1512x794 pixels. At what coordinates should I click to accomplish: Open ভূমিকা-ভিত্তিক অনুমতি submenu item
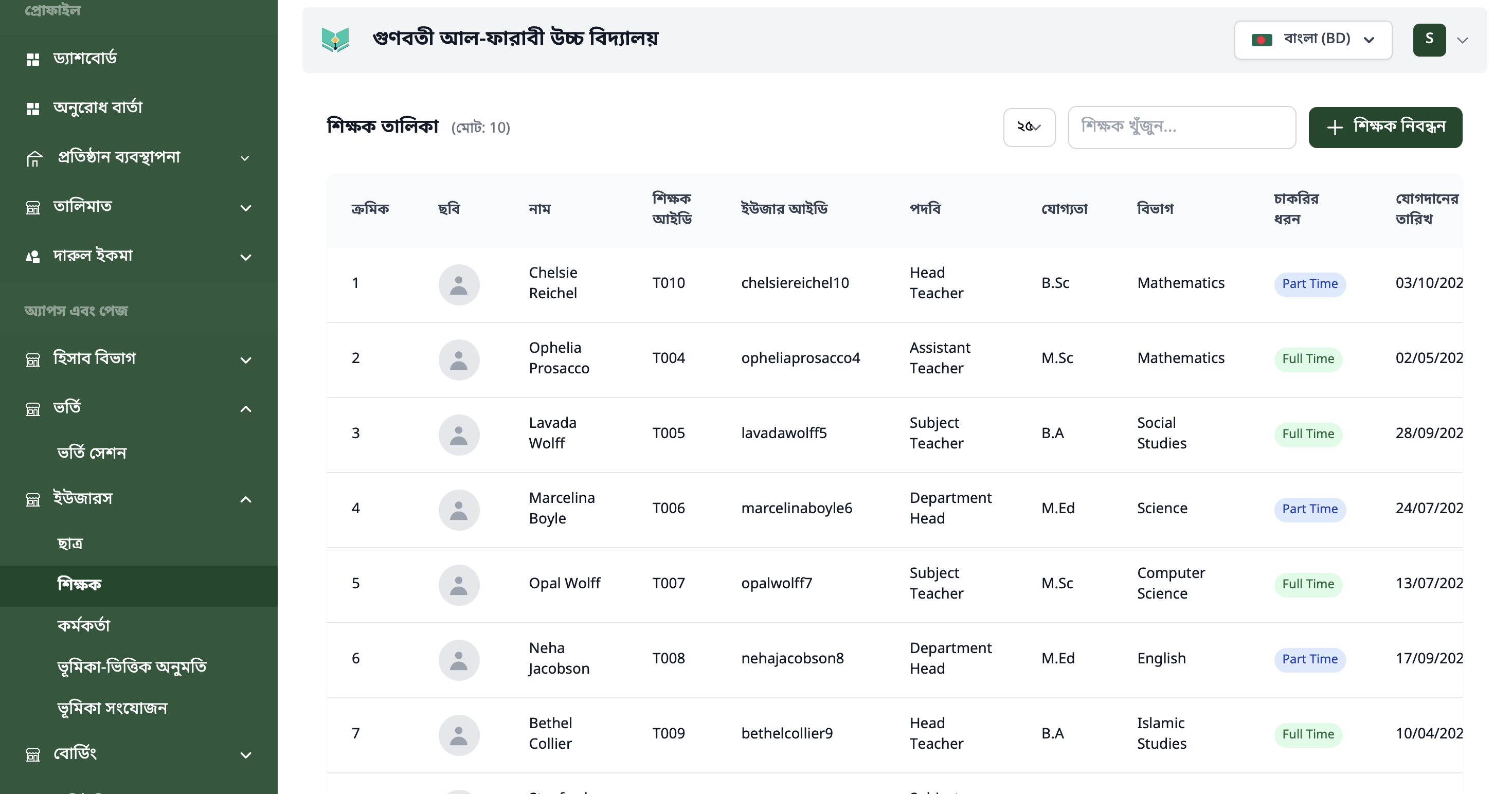click(132, 667)
